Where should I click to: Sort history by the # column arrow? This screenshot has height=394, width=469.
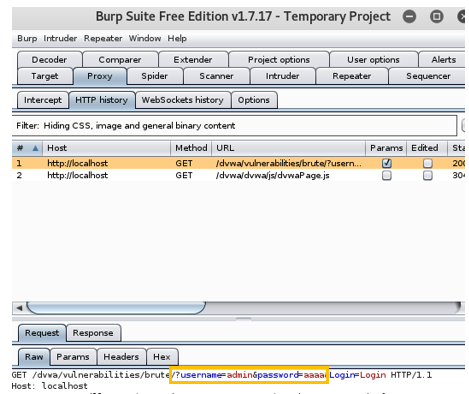coord(35,148)
